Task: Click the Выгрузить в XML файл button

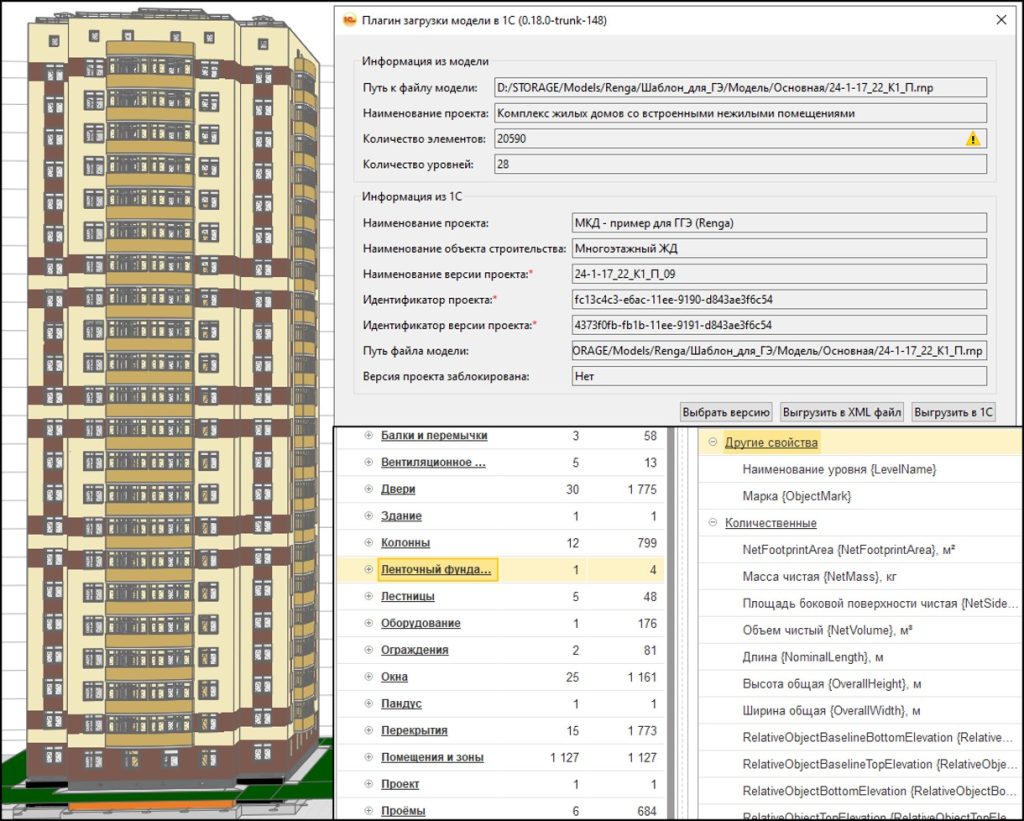Action: click(842, 412)
